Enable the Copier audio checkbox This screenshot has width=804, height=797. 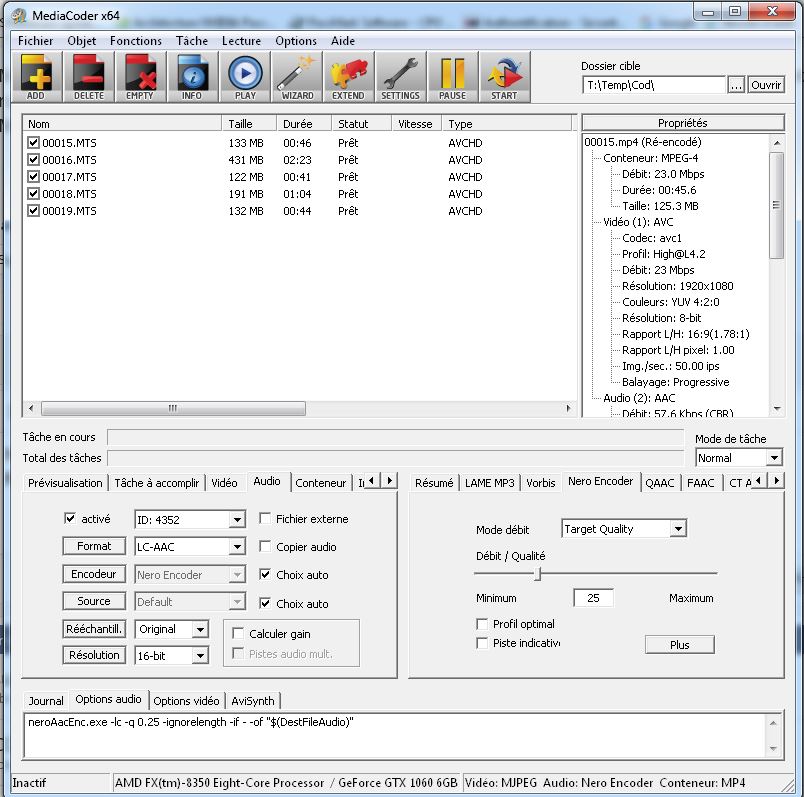[265, 547]
